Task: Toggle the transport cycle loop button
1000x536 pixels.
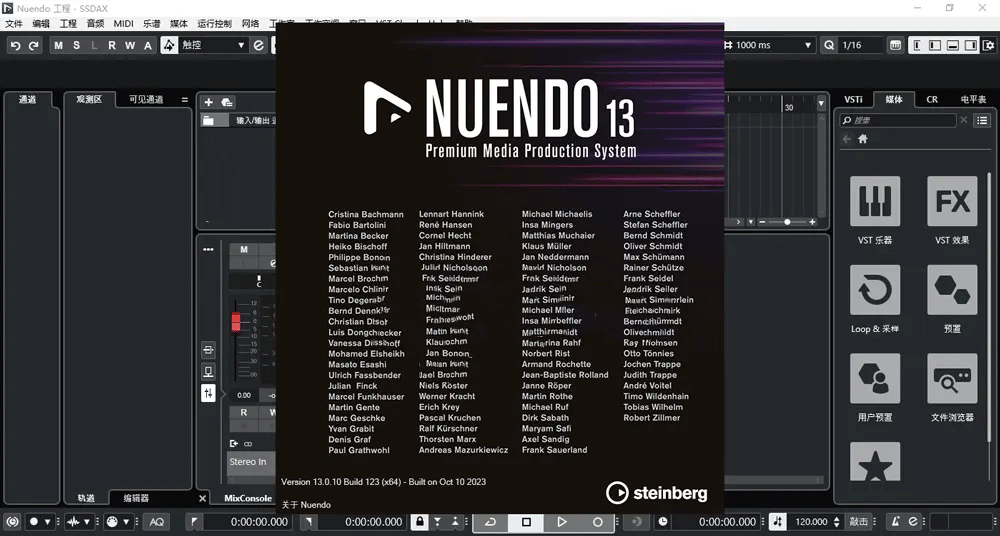Action: point(490,521)
